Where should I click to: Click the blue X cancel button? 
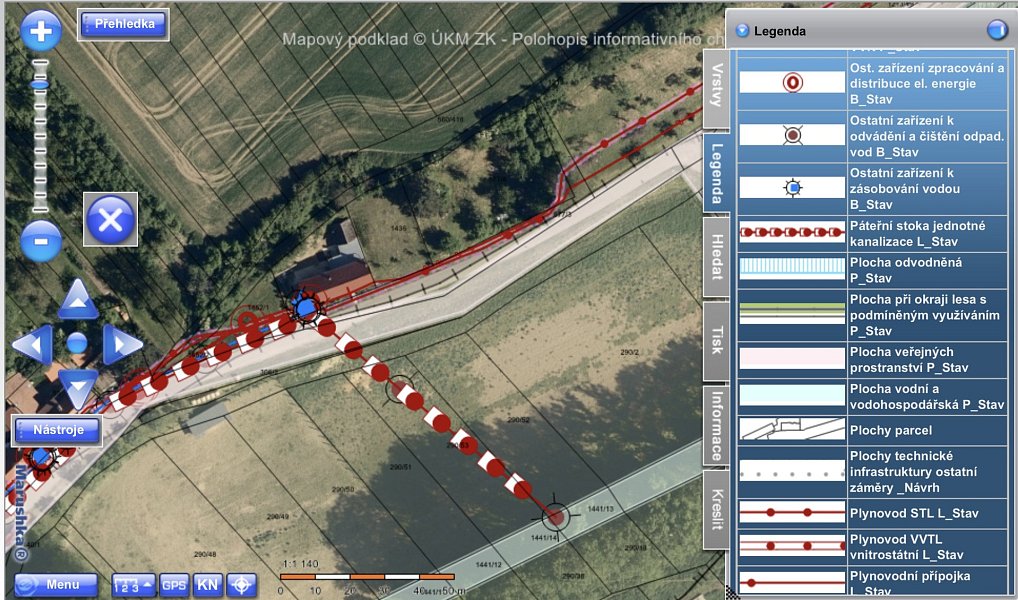[x=110, y=219]
